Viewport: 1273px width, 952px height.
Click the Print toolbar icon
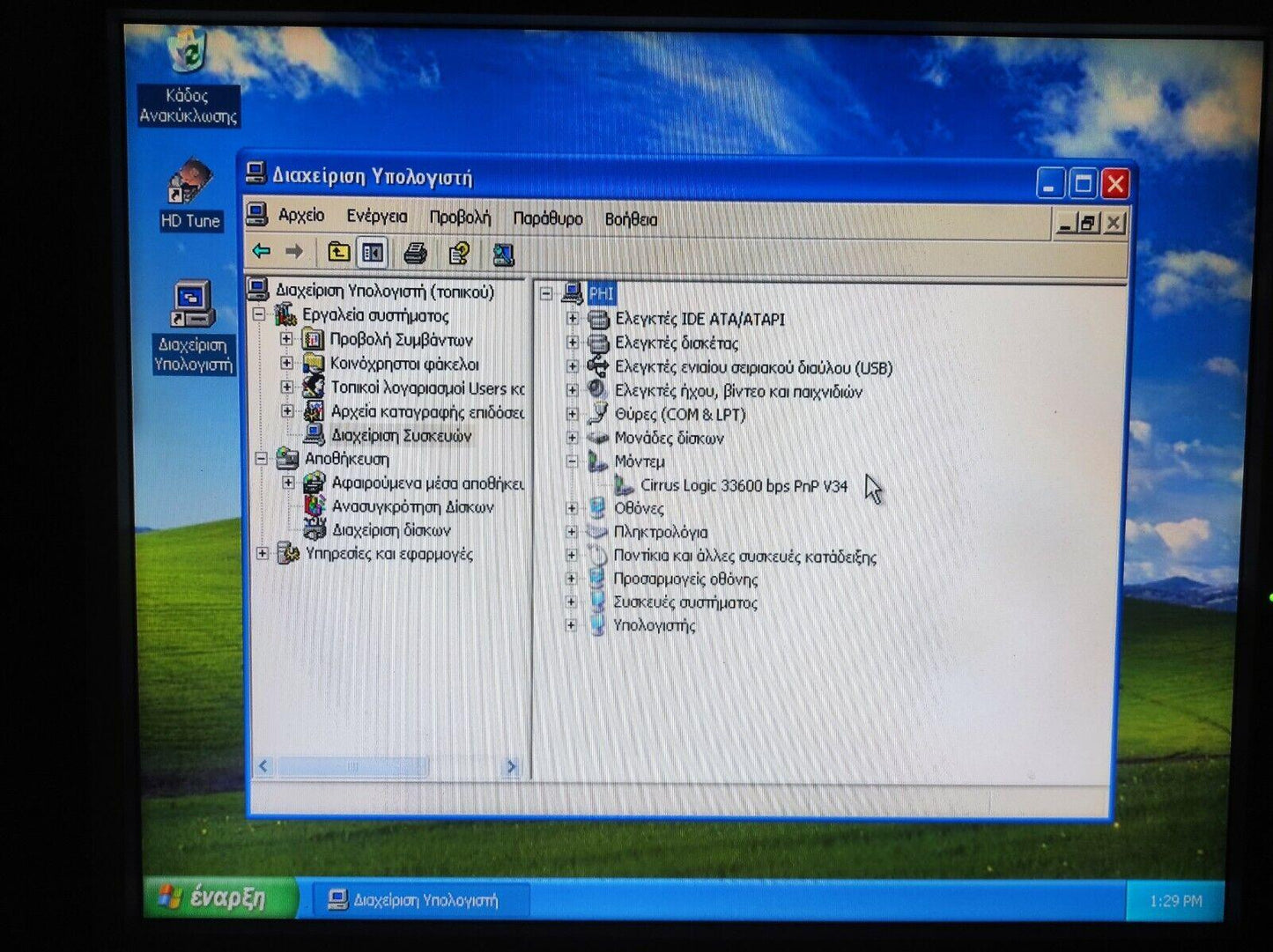coord(415,255)
